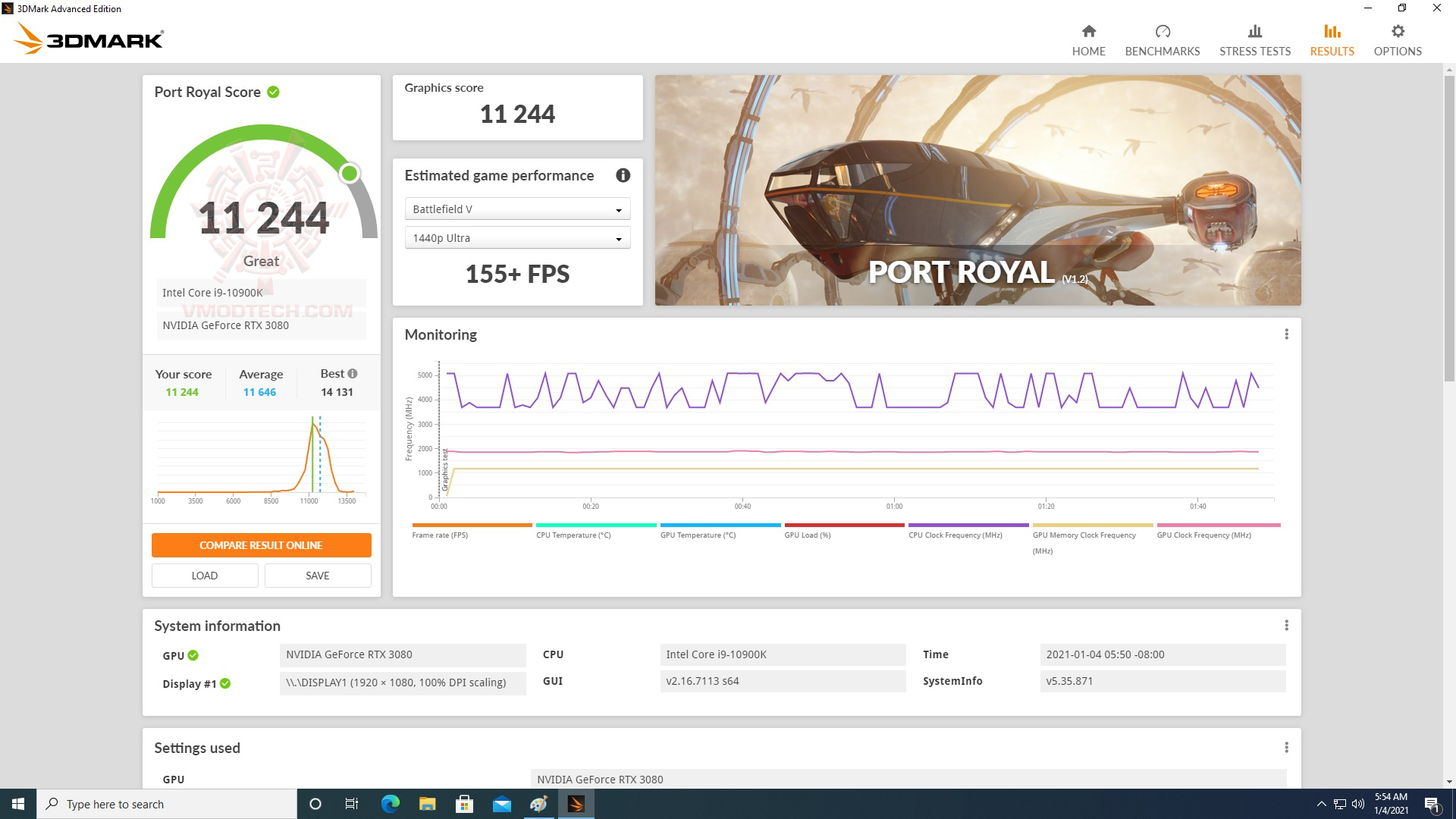The height and width of the screenshot is (819, 1456).
Task: Open the System information kebab menu
Action: (1285, 625)
